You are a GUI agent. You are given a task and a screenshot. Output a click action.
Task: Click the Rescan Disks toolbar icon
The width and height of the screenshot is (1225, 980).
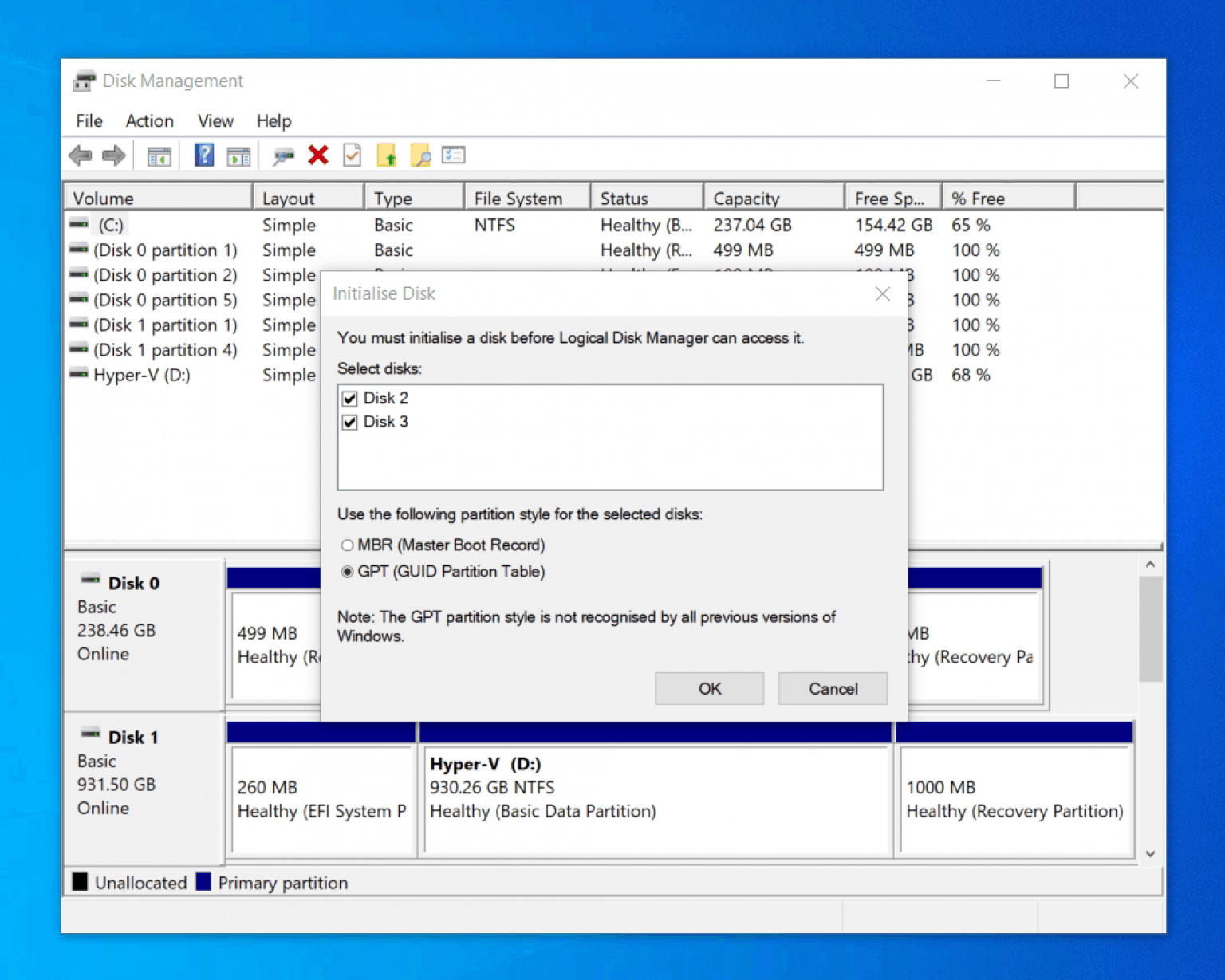(x=283, y=155)
